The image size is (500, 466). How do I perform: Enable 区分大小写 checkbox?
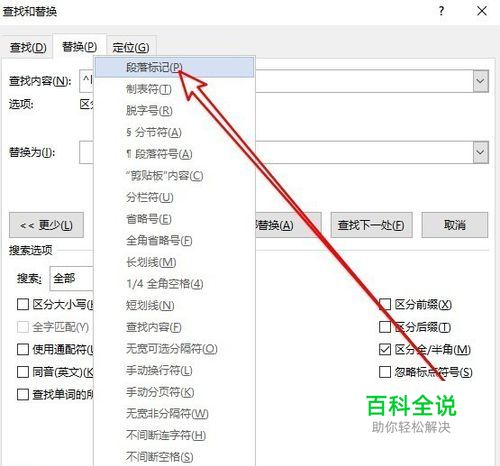tap(23, 304)
